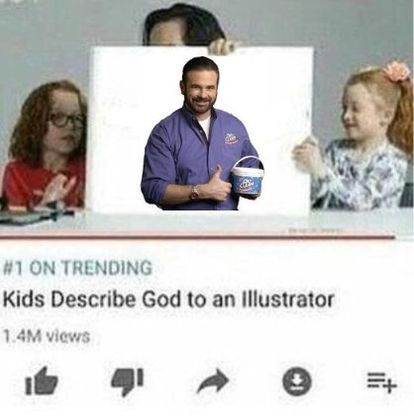Click the girl with pink hair bow
The height and width of the screenshot is (416, 414).
pyautogui.click(x=362, y=138)
